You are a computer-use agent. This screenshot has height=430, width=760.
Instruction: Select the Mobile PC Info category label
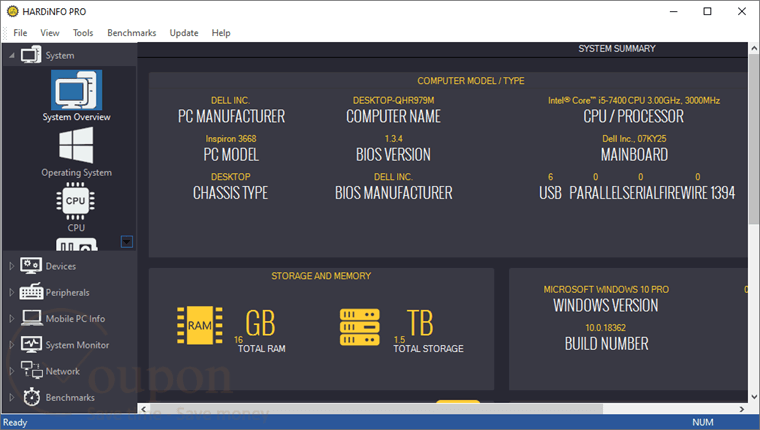75,319
